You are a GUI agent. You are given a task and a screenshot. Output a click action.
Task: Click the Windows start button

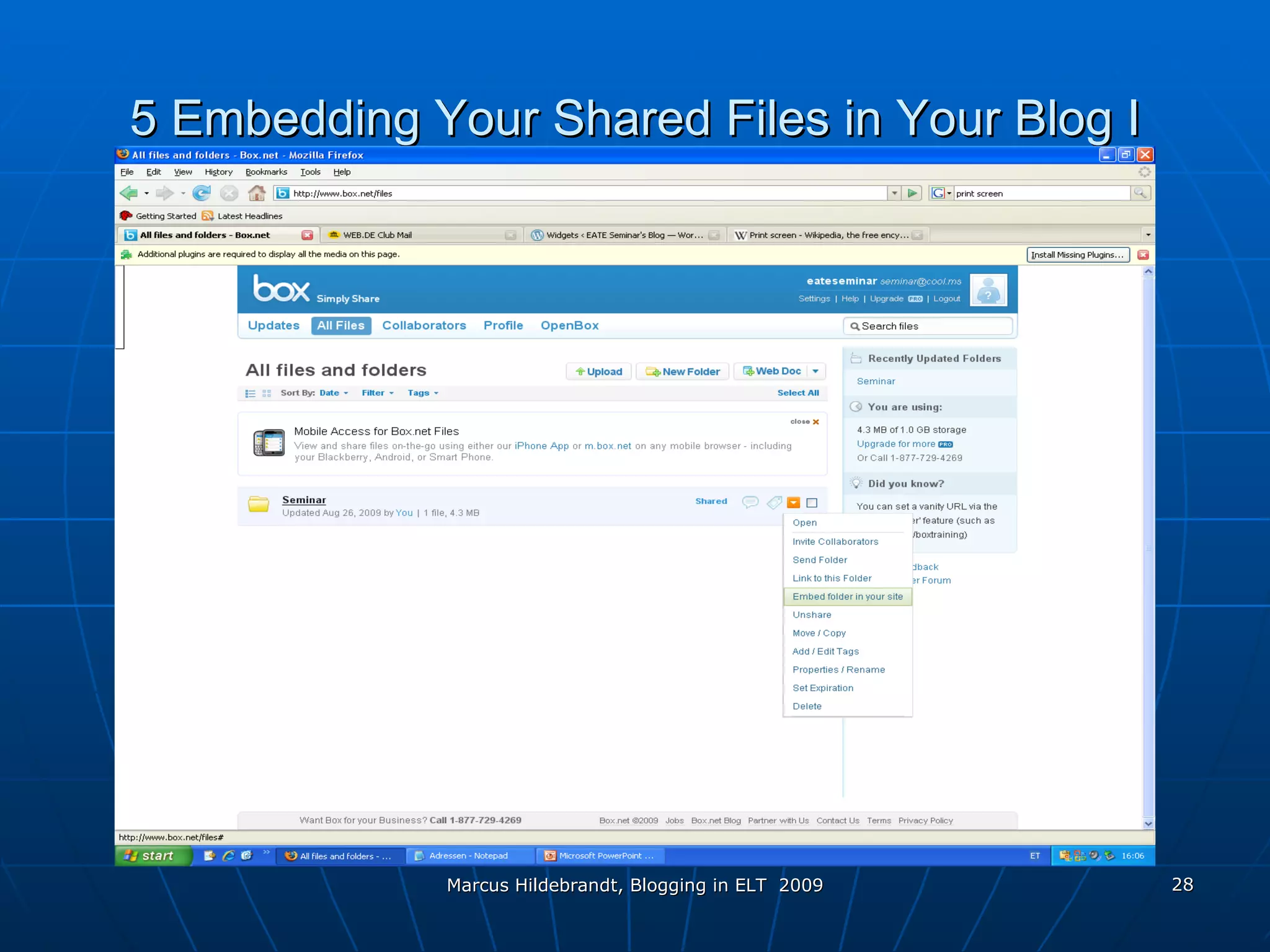click(x=154, y=855)
